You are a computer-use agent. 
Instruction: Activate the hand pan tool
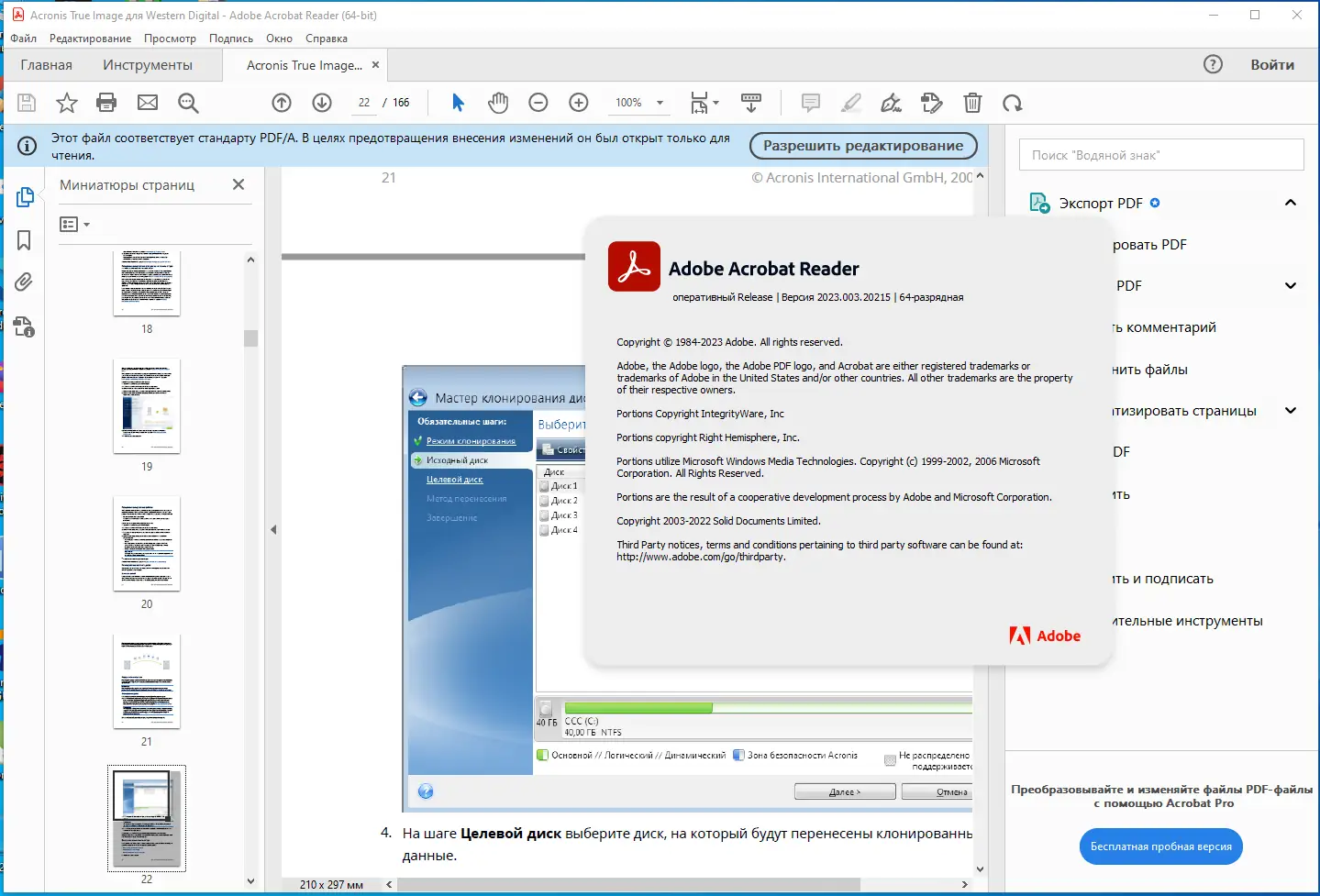(x=498, y=103)
